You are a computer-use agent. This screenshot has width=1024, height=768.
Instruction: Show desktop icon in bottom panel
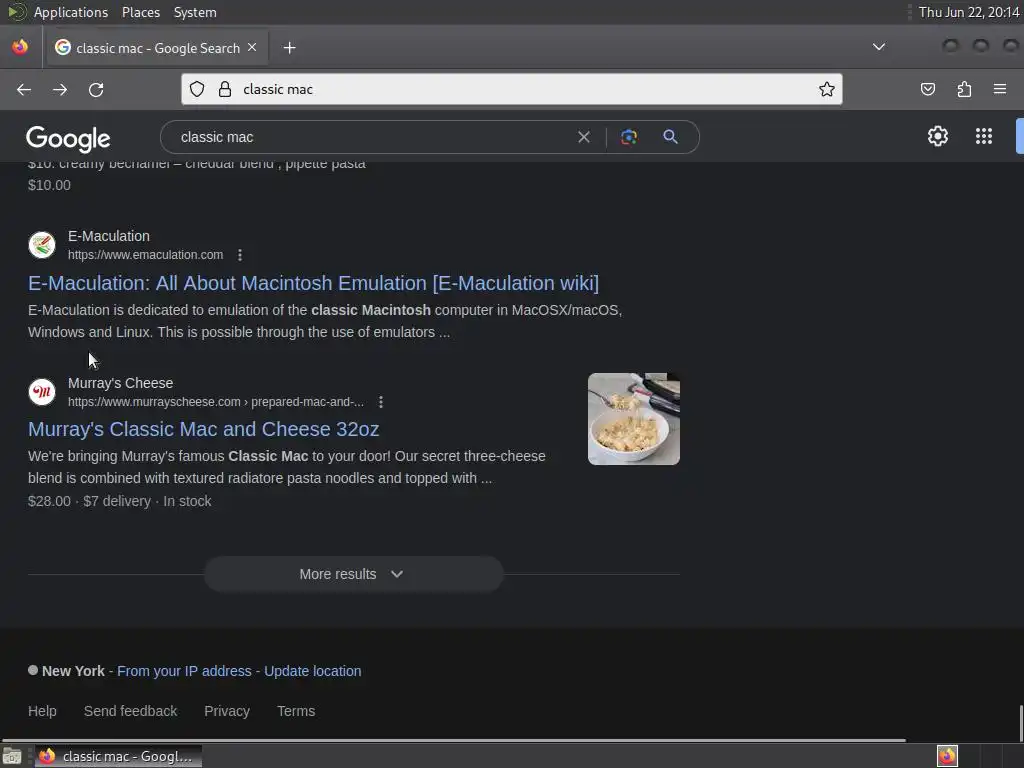[x=12, y=756]
